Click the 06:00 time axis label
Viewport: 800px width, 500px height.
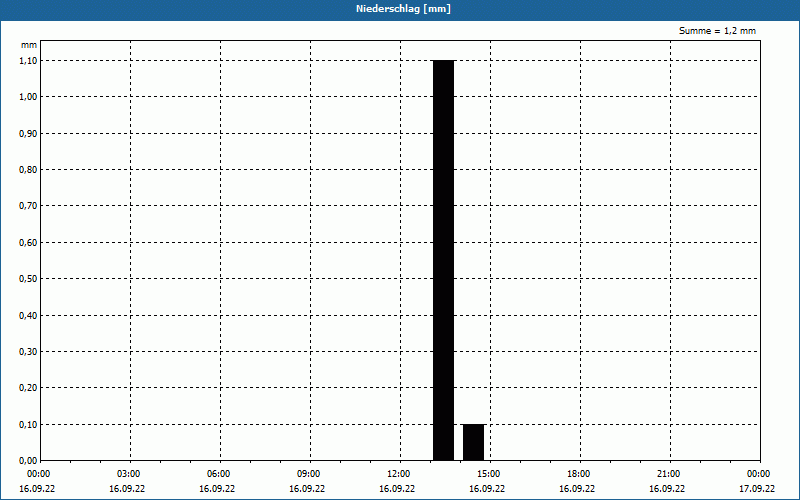[218, 474]
